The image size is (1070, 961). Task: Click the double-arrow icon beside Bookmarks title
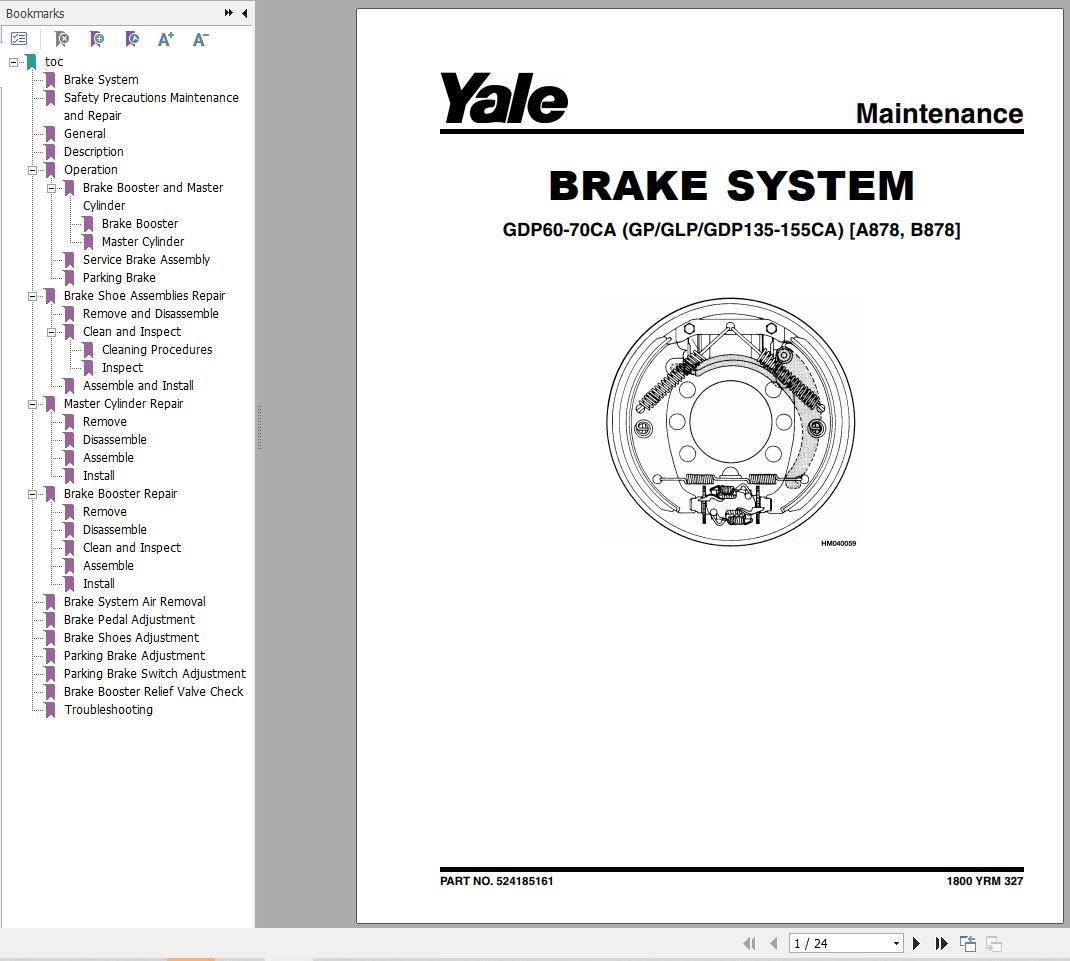[229, 13]
